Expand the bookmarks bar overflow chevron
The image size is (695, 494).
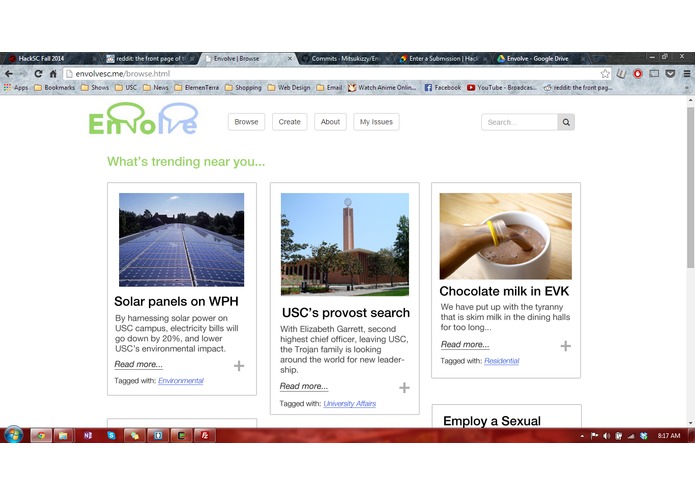click(x=687, y=88)
